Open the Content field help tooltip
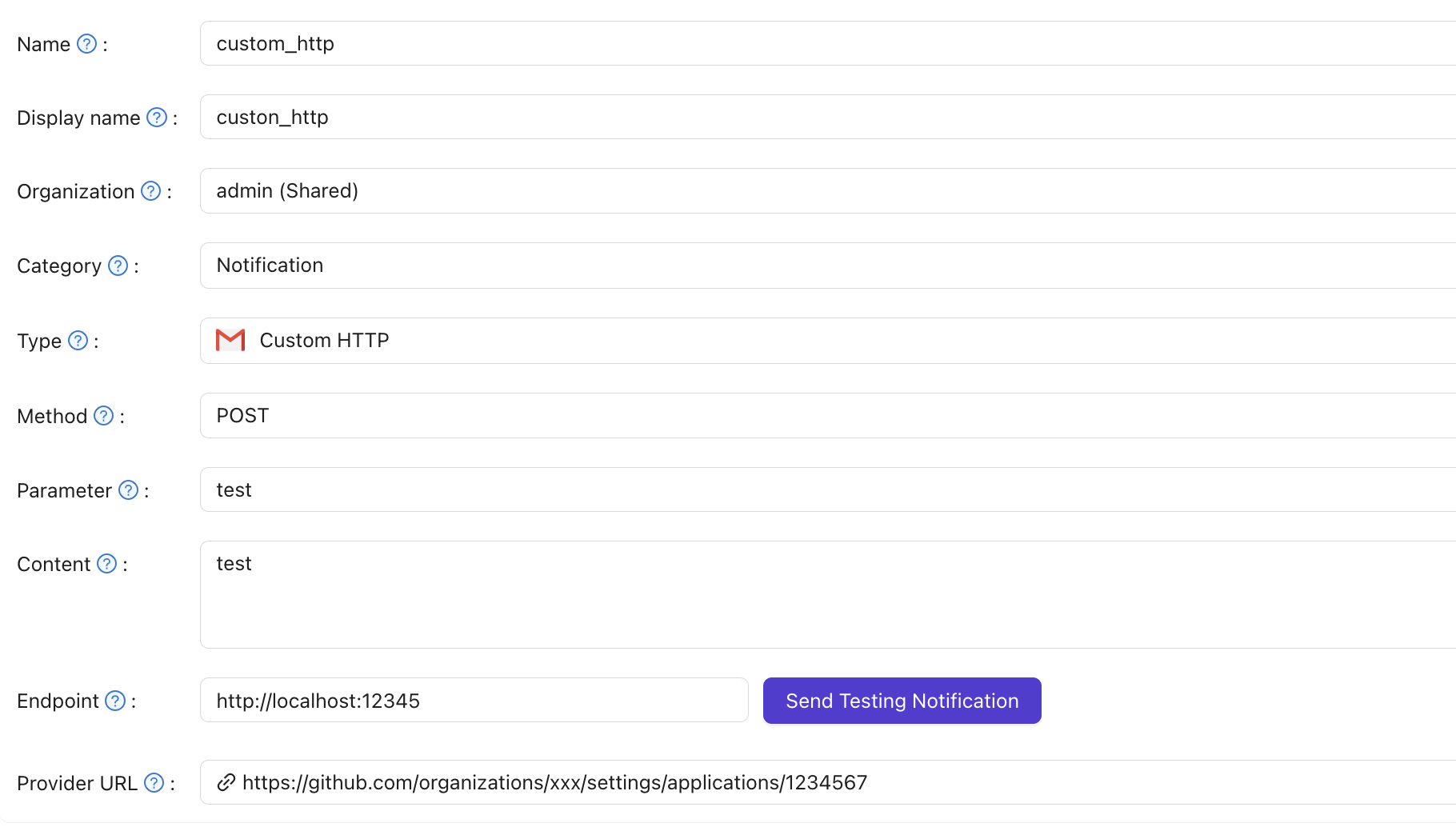Image resolution: width=1456 pixels, height=835 pixels. click(106, 564)
